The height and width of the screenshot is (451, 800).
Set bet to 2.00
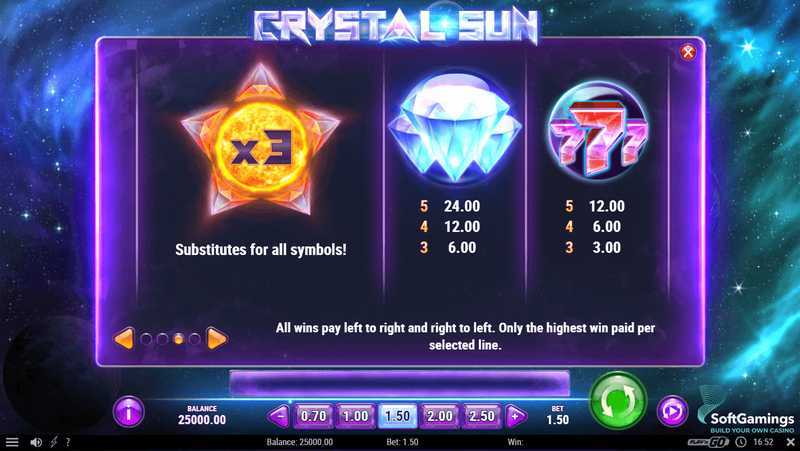[439, 416]
